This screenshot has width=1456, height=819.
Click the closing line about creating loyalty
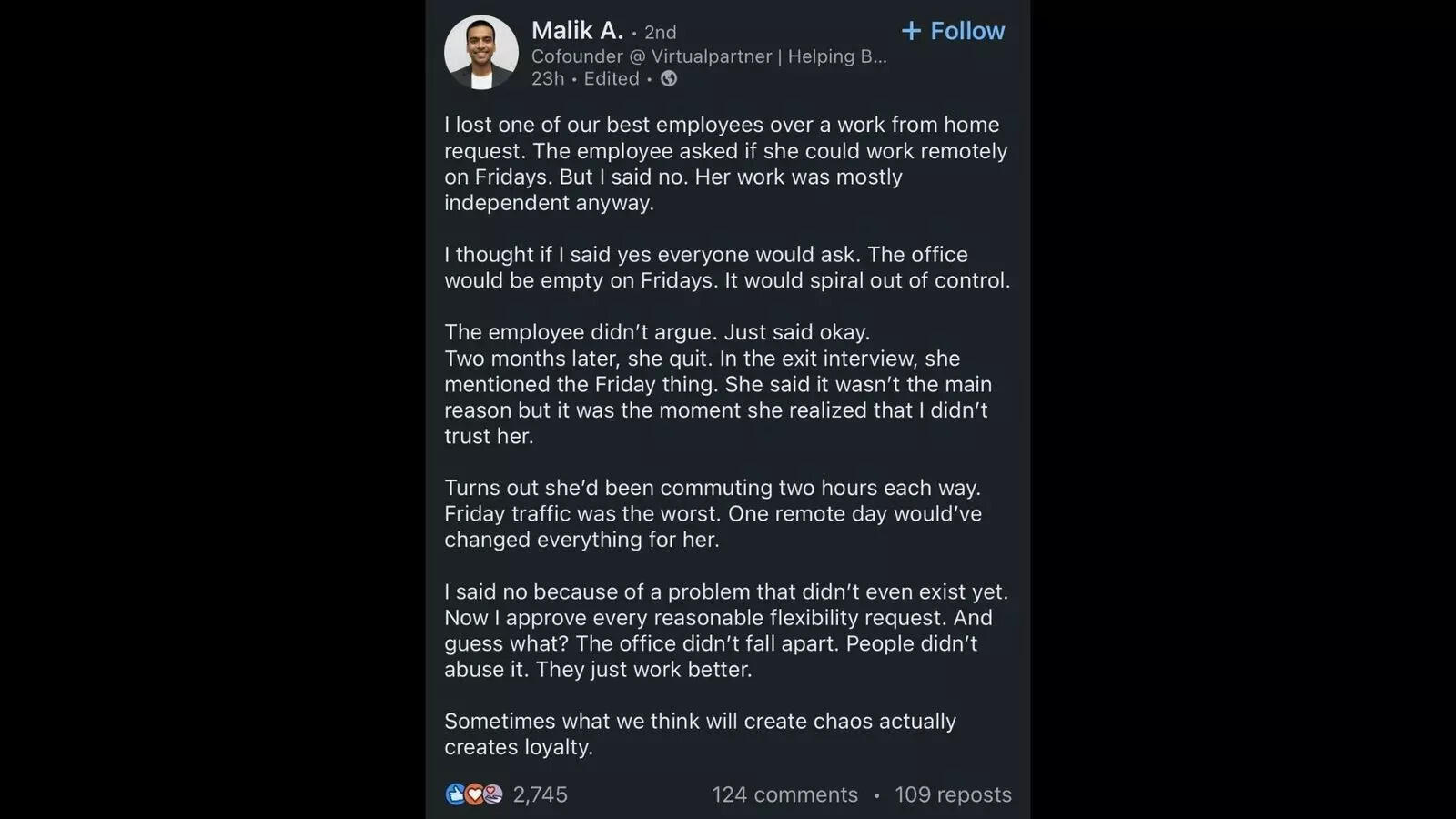tap(701, 734)
